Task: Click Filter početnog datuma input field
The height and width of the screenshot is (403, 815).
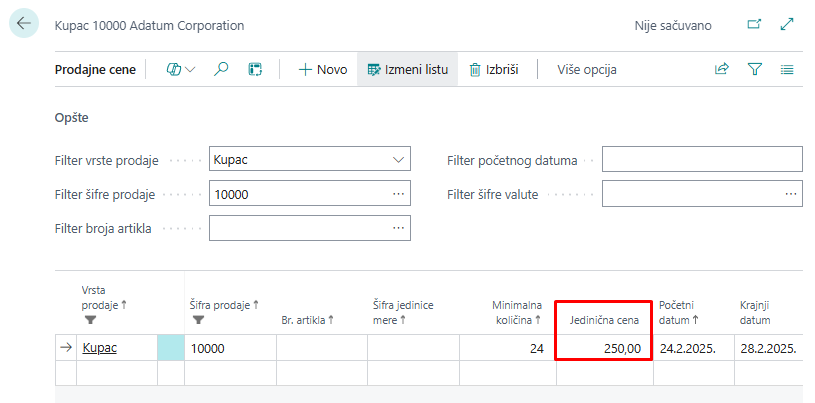Action: tap(701, 160)
